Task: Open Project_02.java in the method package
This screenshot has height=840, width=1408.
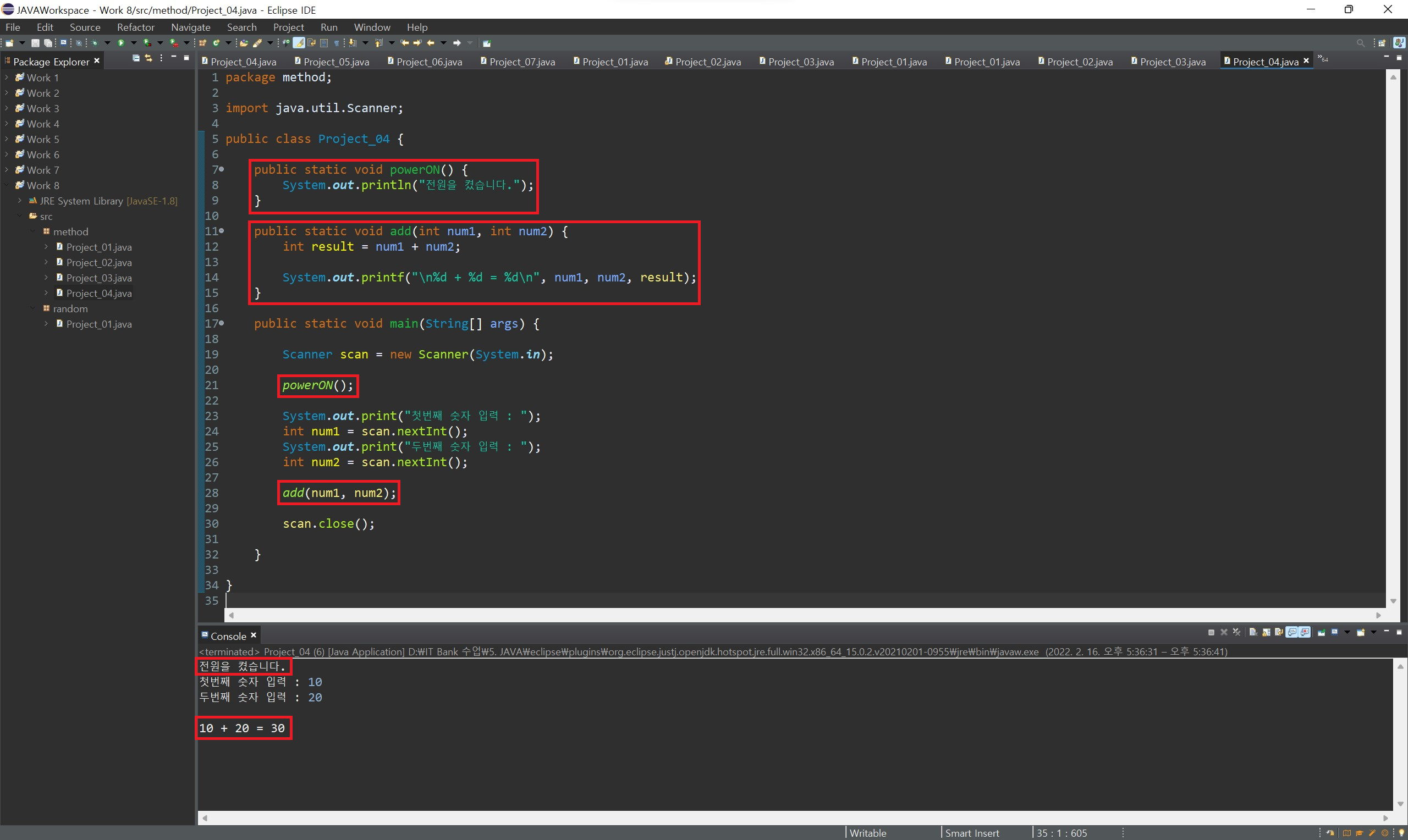Action: 98,263
